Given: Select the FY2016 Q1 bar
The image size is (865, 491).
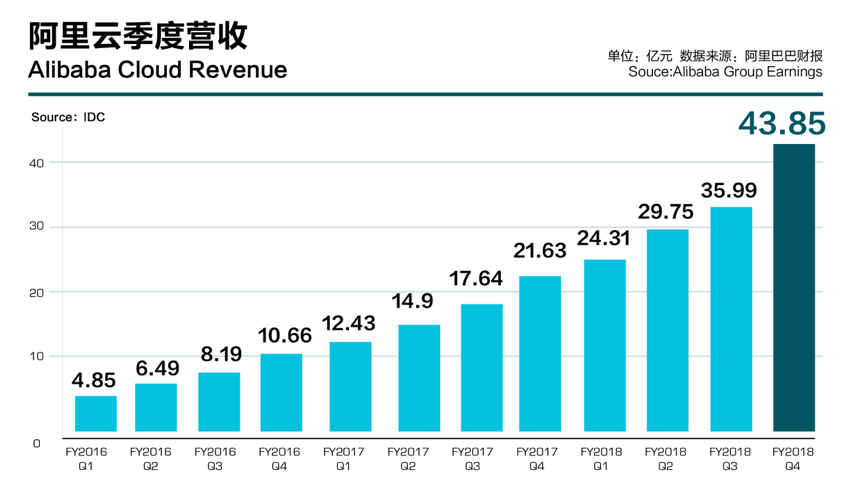Looking at the screenshot, I should click(x=96, y=414).
